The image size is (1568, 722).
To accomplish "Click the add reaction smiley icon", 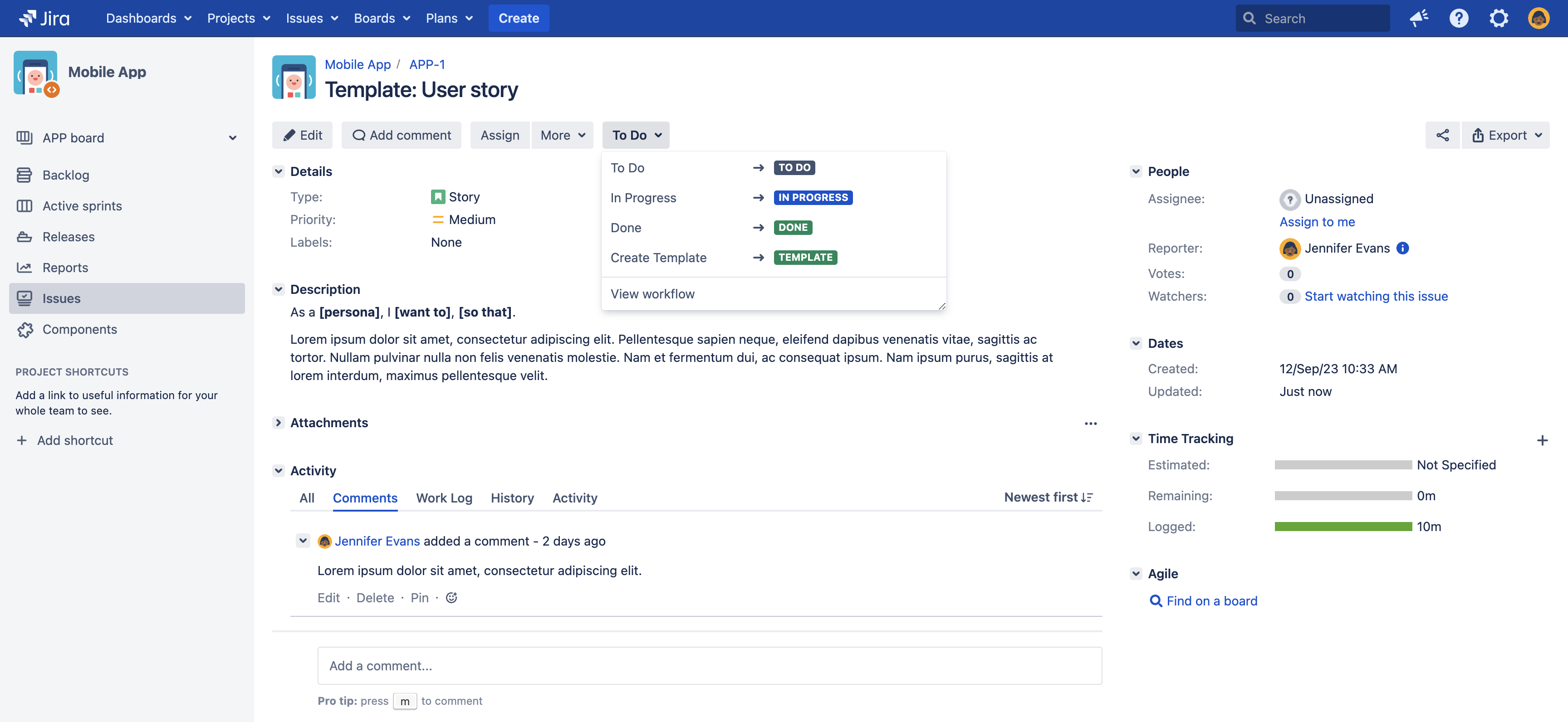I will click(x=451, y=597).
